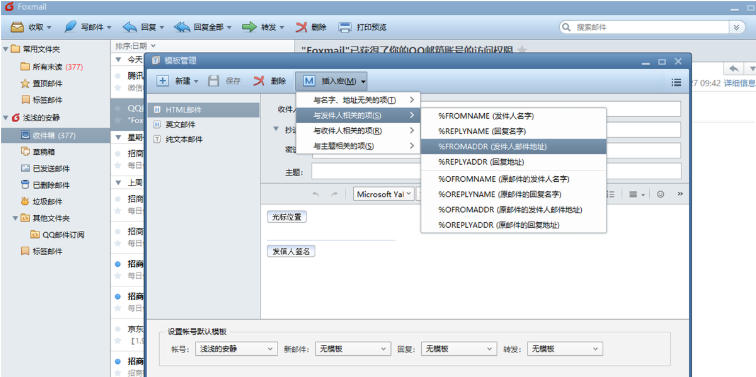Open the 垃圾邮件 spam folder
Screen dimensions: 756x377
[41, 202]
